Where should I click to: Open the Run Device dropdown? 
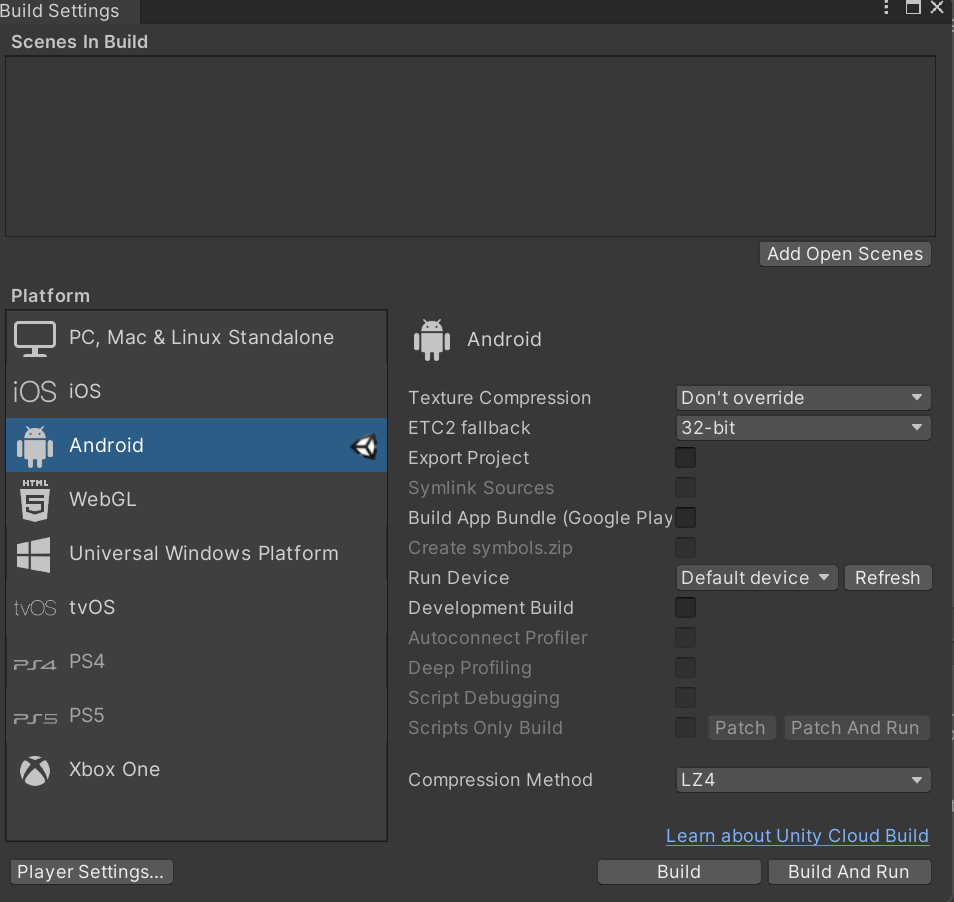[756, 578]
